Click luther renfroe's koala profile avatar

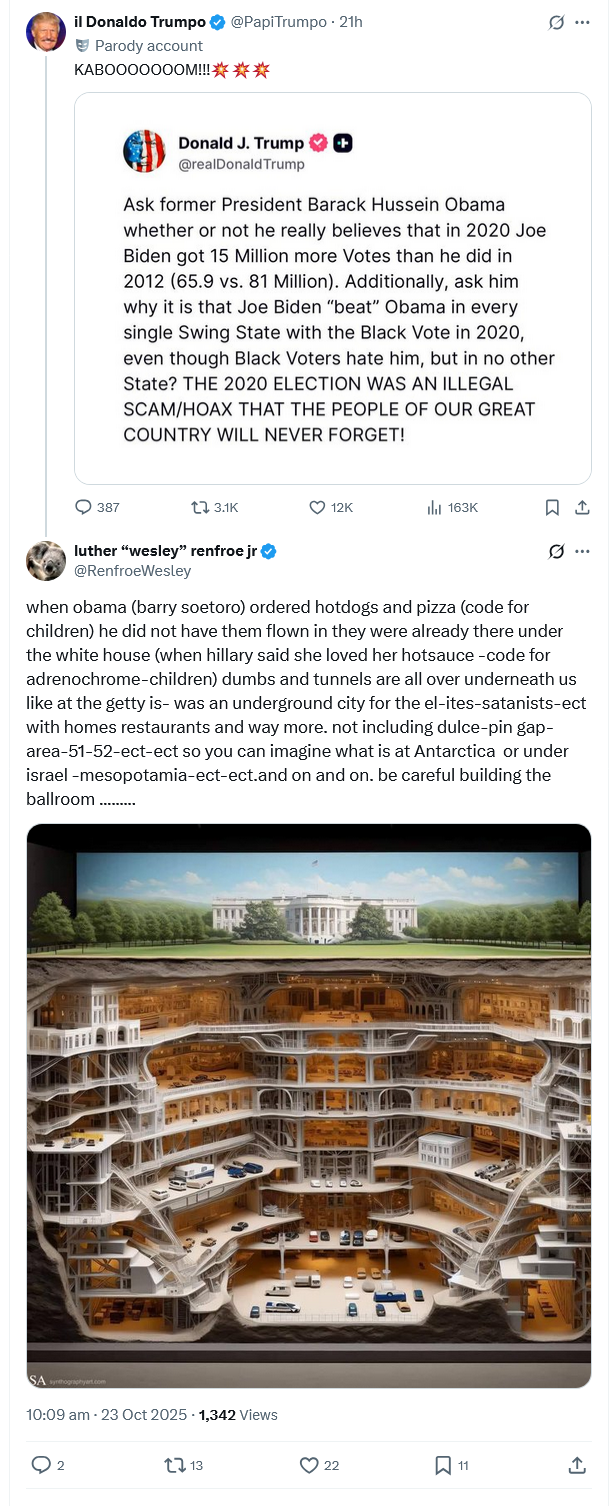coord(46,561)
